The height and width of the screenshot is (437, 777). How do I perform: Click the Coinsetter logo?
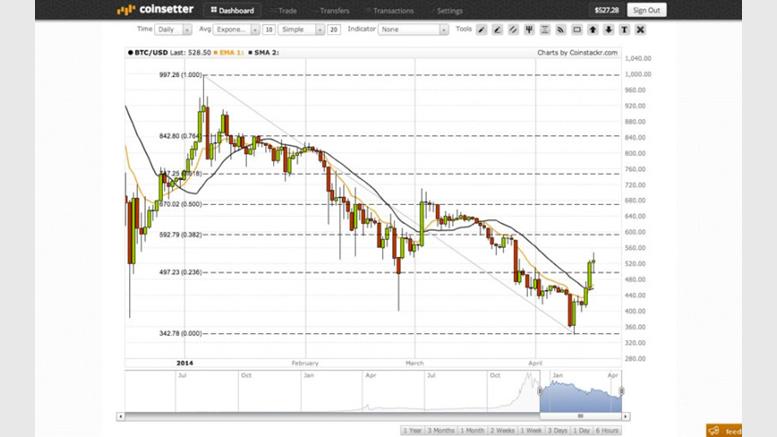(x=155, y=9)
